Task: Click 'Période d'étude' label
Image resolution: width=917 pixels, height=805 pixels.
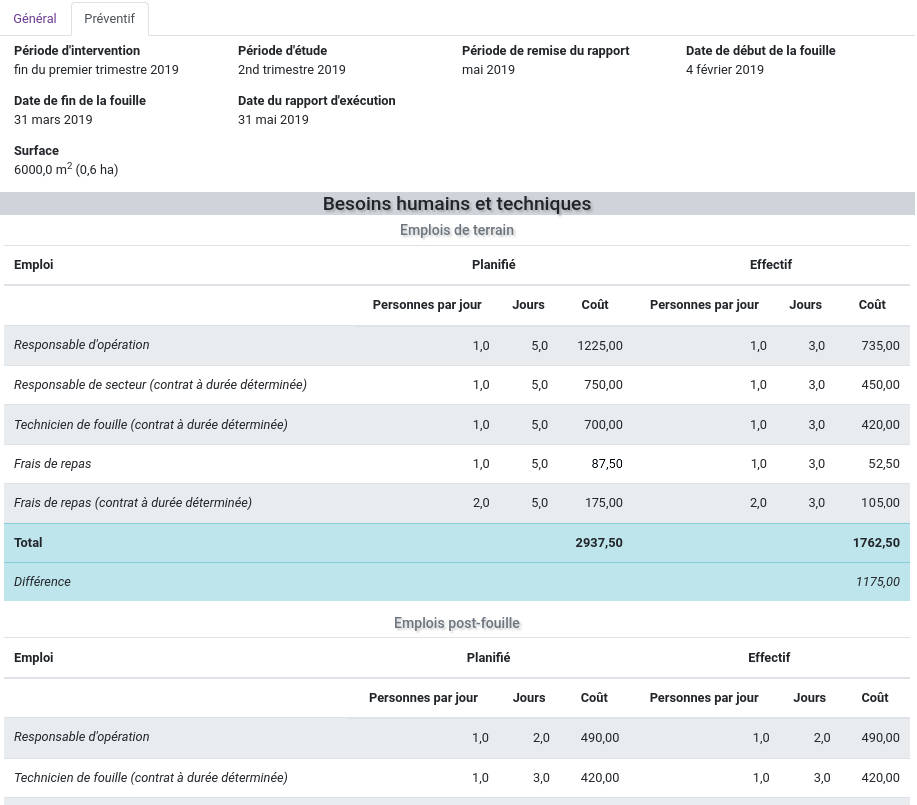Action: pos(282,51)
